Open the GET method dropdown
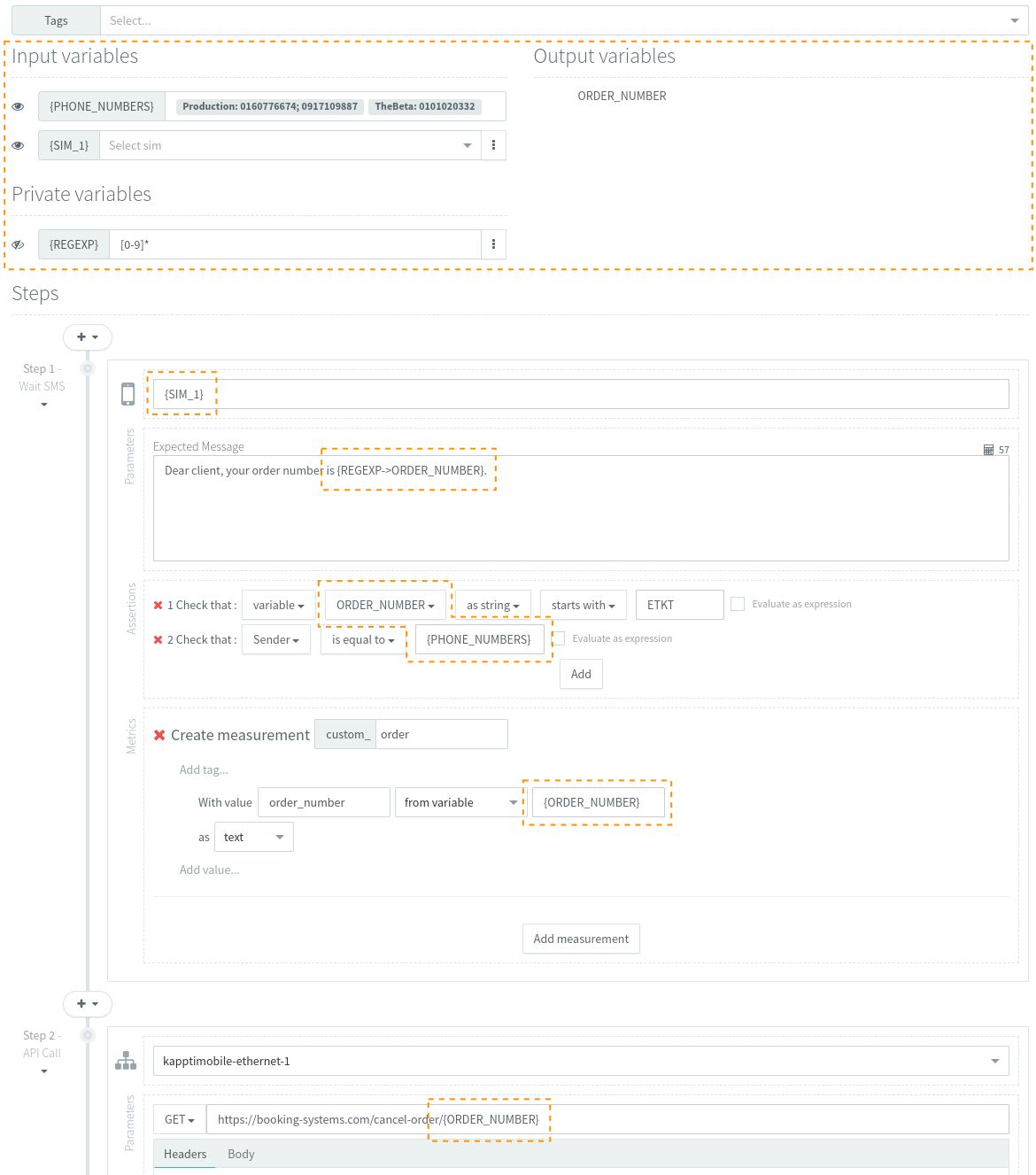 pyautogui.click(x=180, y=1119)
